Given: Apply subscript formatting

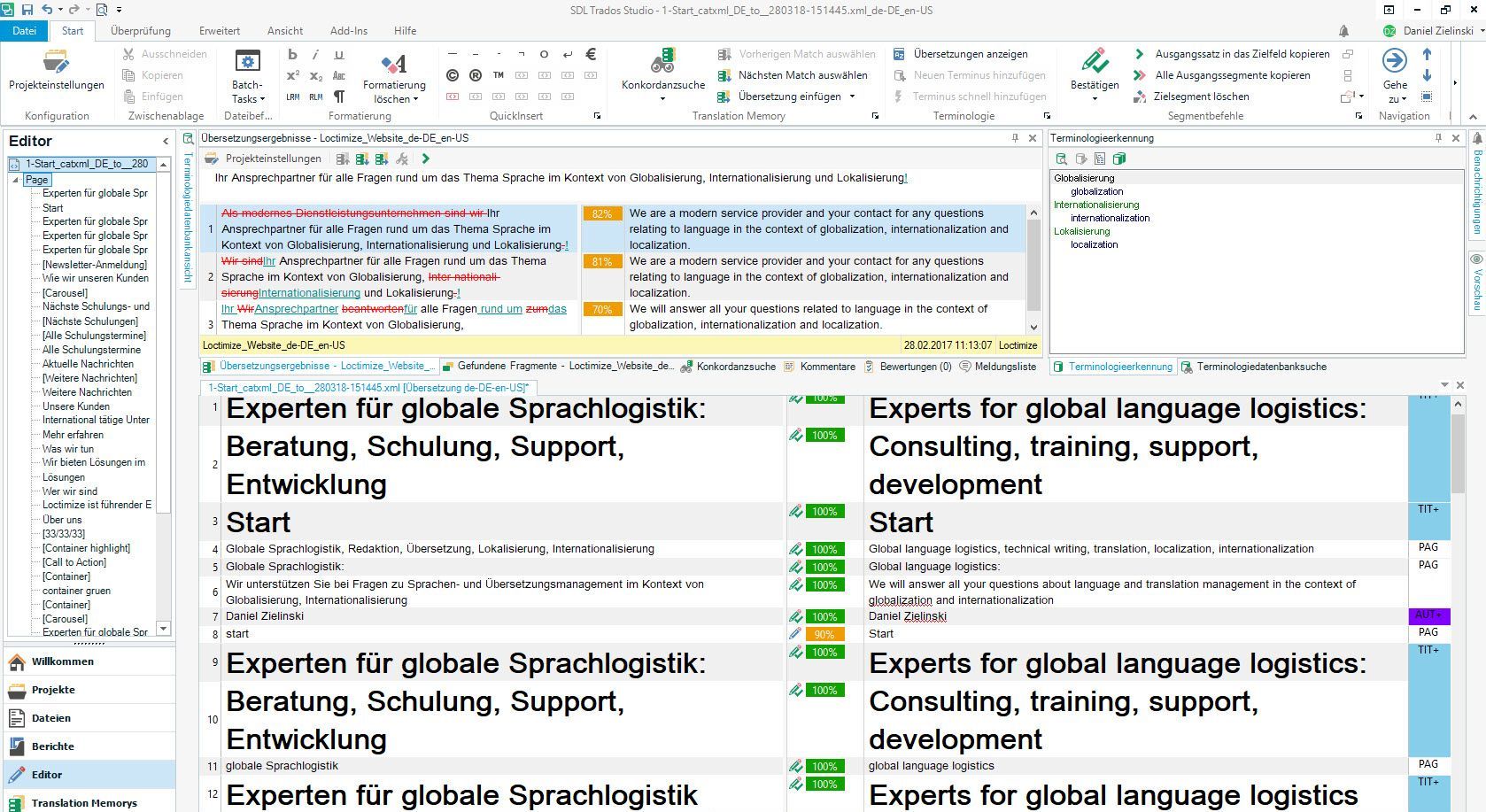Looking at the screenshot, I should [x=316, y=75].
